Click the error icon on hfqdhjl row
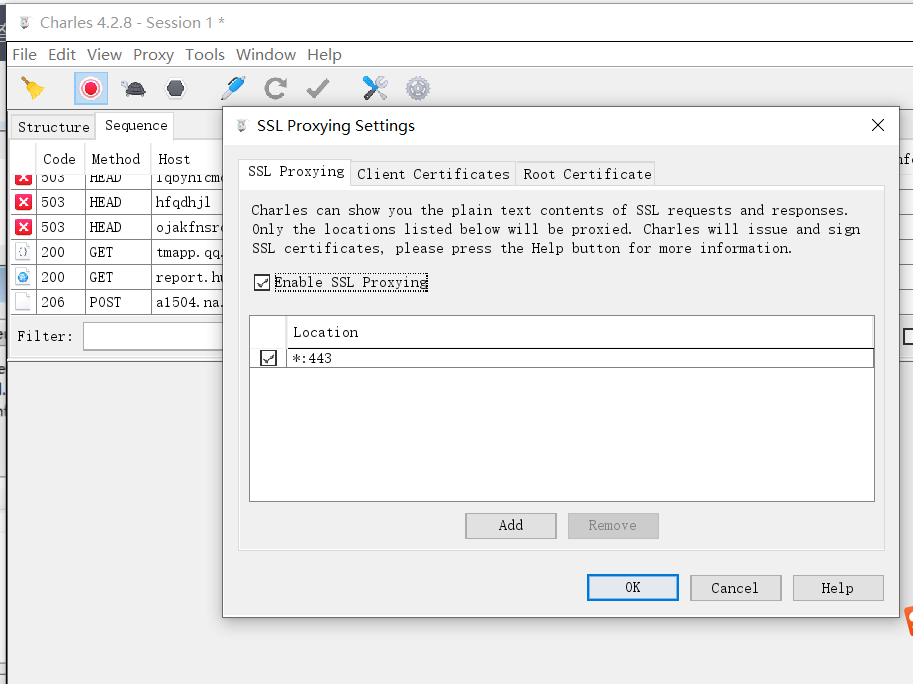This screenshot has height=684, width=913. [23, 202]
